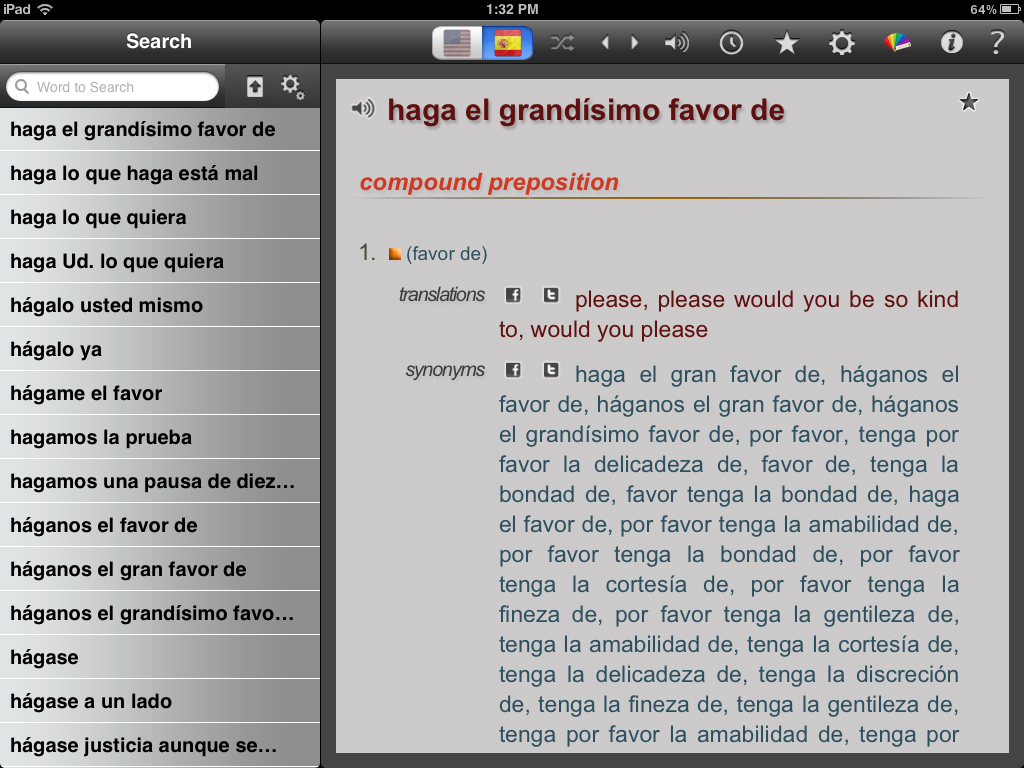Open settings gear in top toolbar
This screenshot has width=1024, height=768.
[842, 43]
